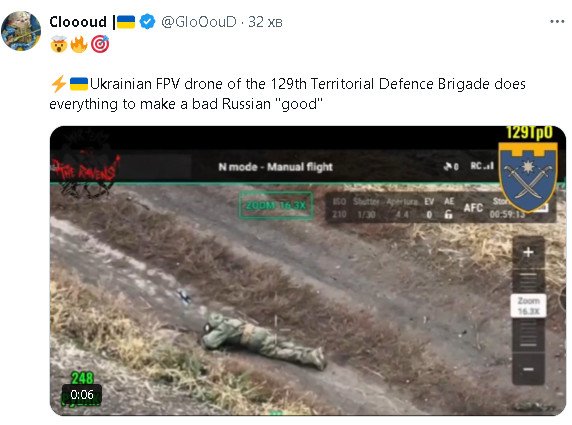The image size is (572, 425).
Task: Play the embedded drone video thumbnail
Action: click(308, 271)
